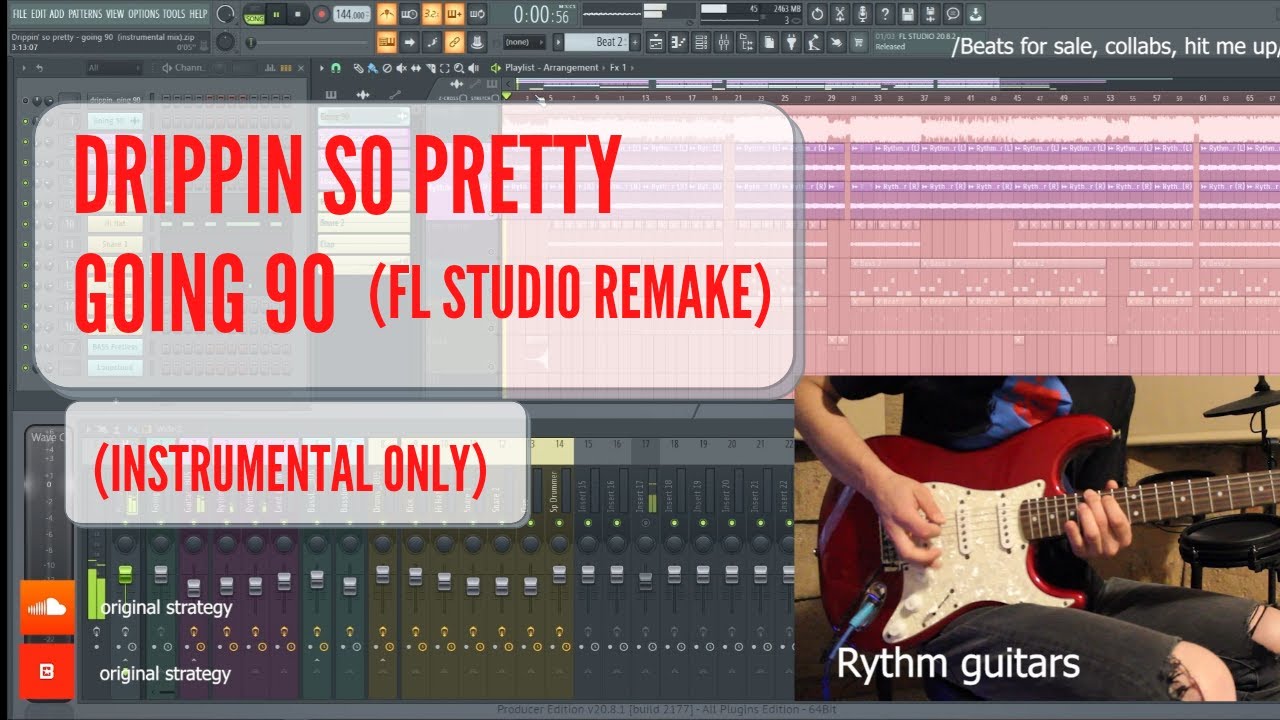Screen dimensions: 1280x720
Task: Open the content library cart icon
Action: pyautogui.click(x=858, y=42)
